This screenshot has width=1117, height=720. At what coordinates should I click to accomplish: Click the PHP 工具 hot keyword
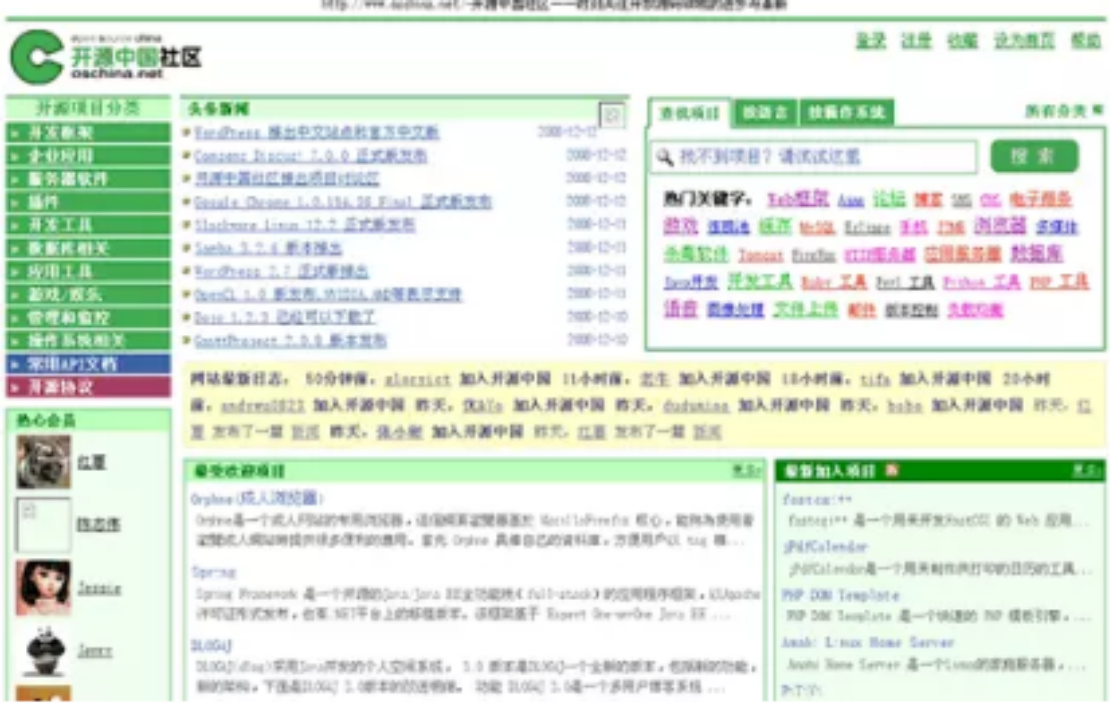[1059, 282]
